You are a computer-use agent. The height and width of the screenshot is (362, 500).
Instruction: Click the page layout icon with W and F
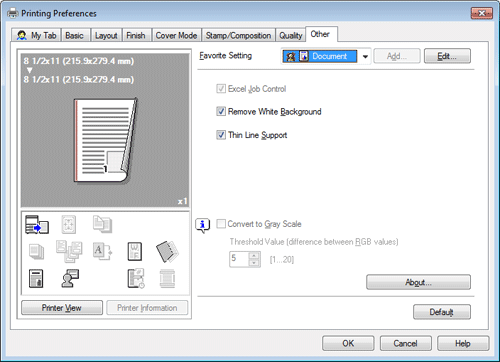(x=135, y=251)
